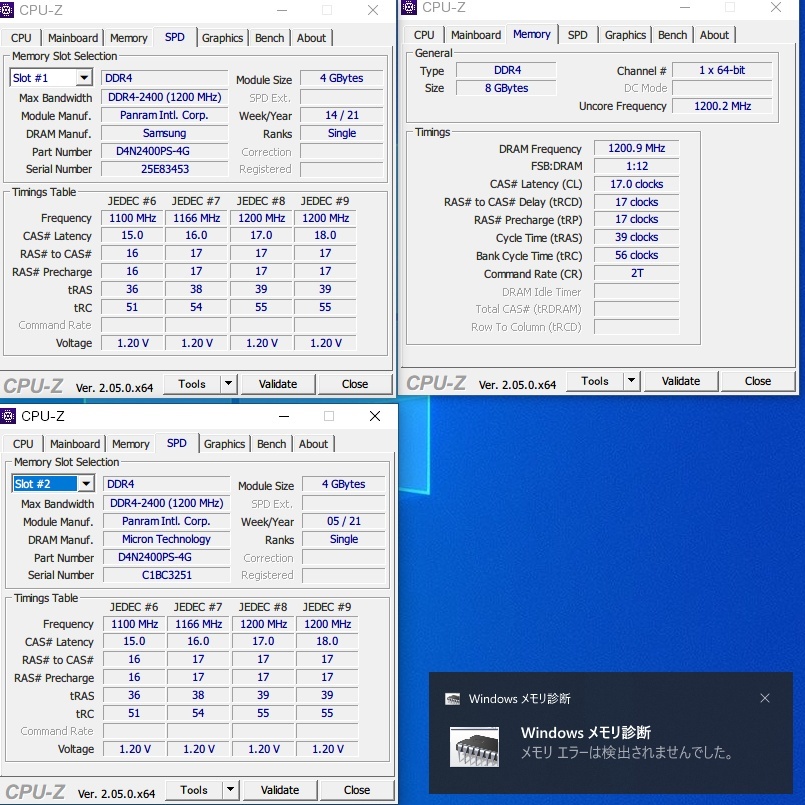The height and width of the screenshot is (805, 805).
Task: Open Bench tab in Memory window
Action: point(673,35)
